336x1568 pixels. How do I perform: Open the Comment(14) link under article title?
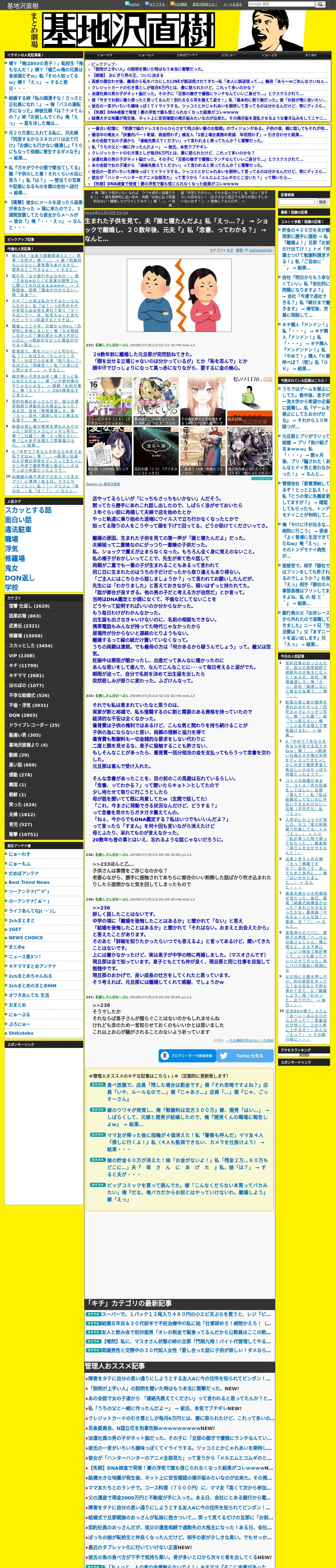pyautogui.click(x=260, y=250)
